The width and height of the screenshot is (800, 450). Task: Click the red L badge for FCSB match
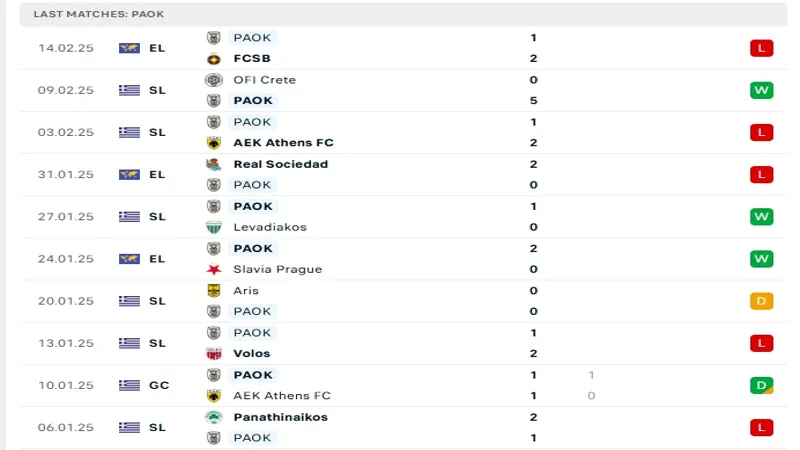pos(761,48)
